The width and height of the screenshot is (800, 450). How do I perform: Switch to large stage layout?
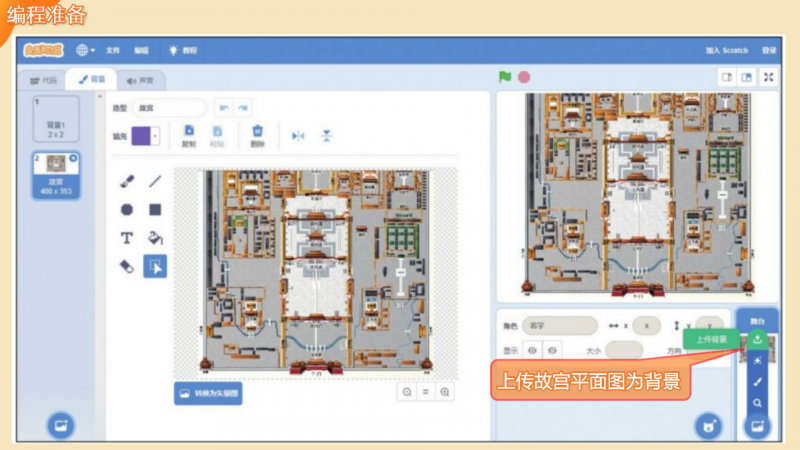pos(746,78)
